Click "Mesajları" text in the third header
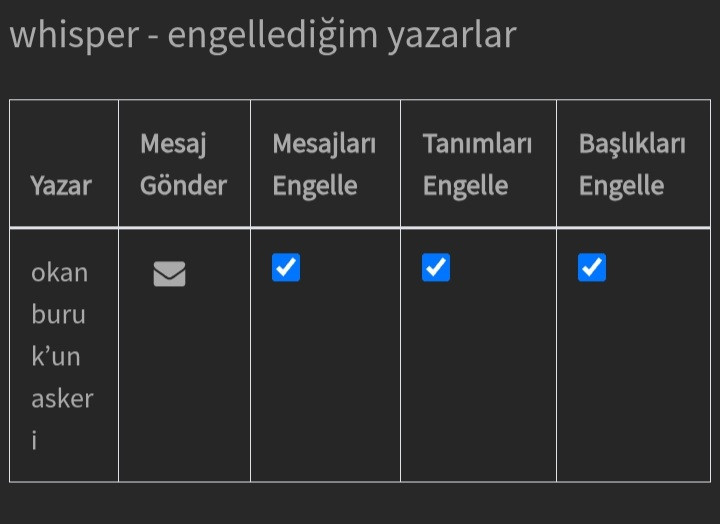Screen dimensions: 720x524 pyautogui.click(x=324, y=143)
